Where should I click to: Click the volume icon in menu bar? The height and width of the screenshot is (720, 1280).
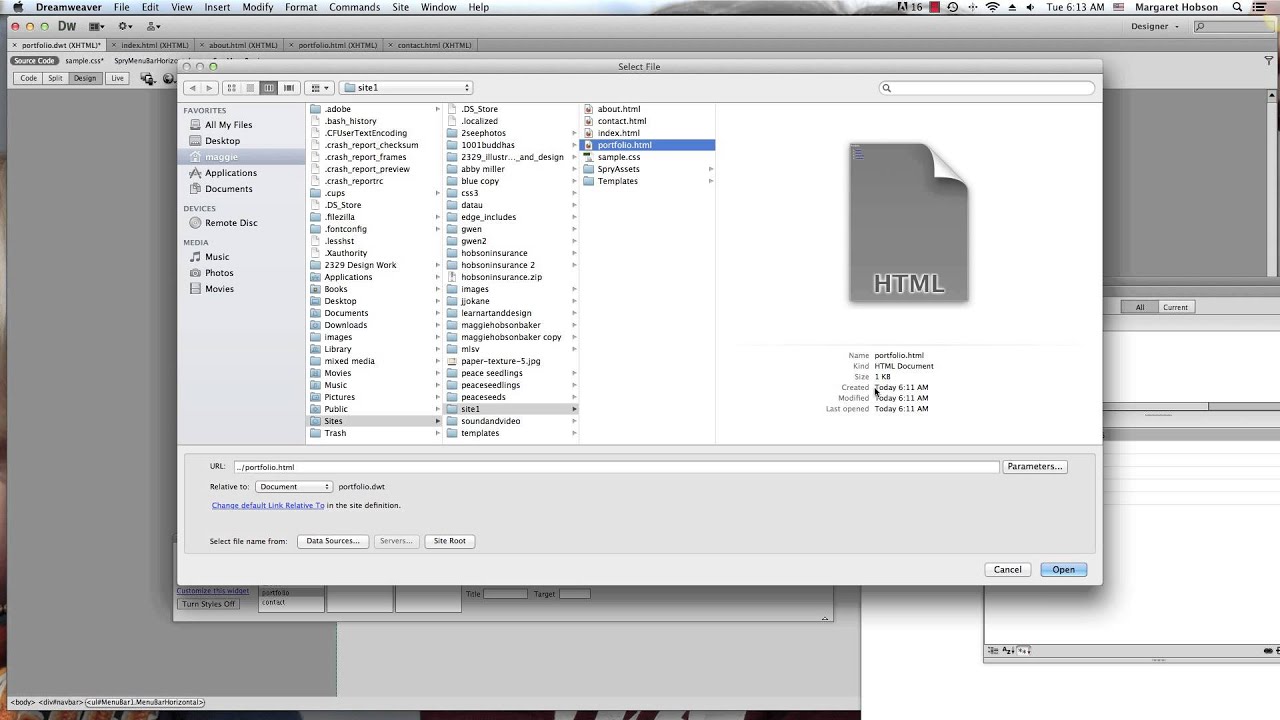coord(1030,7)
